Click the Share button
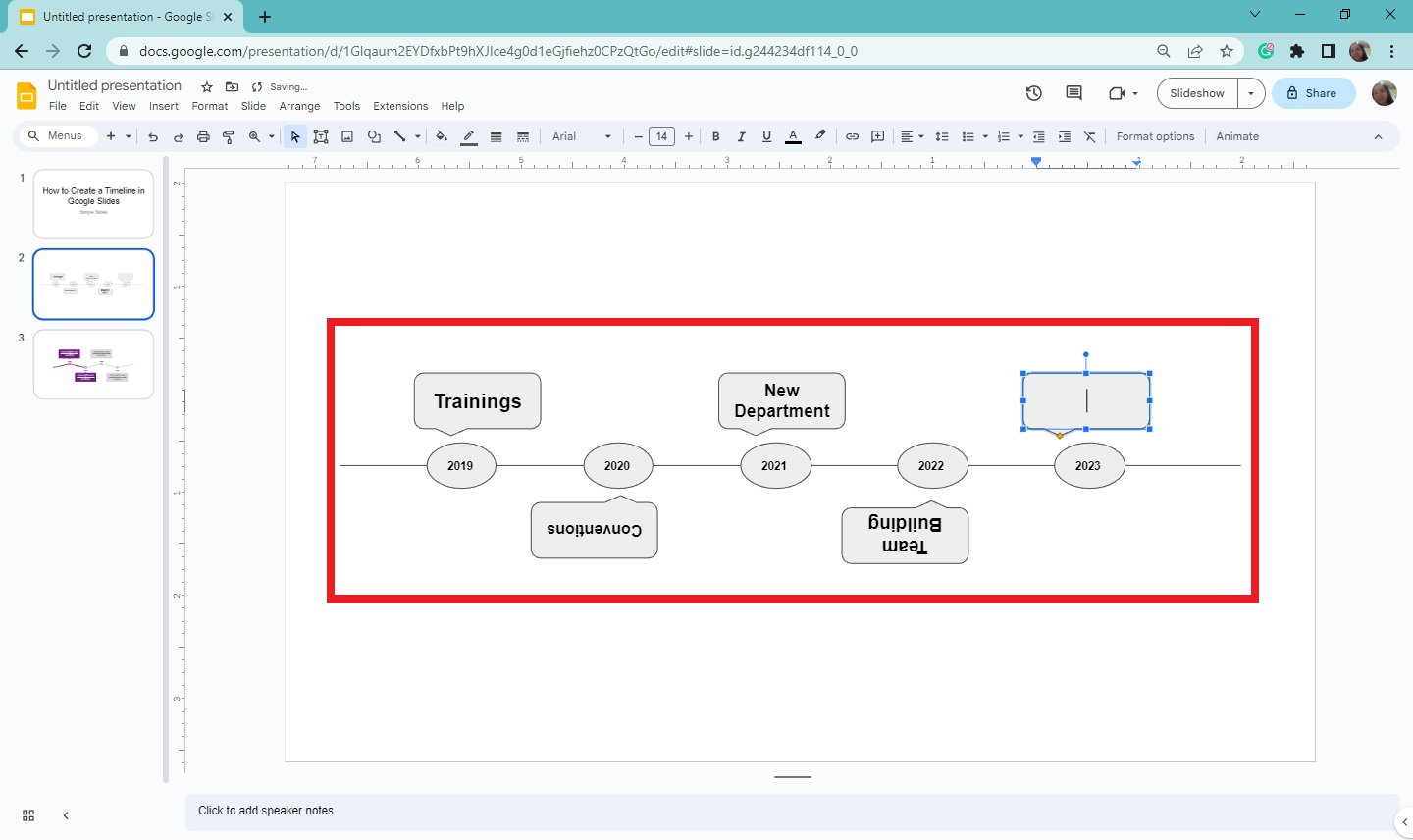Viewport: 1413px width, 840px height. [1314, 93]
